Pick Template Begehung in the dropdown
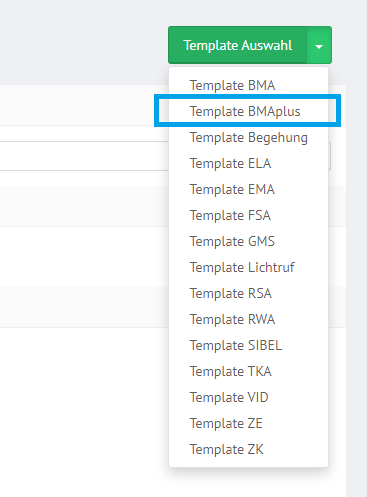This screenshot has width=367, height=497. point(249,137)
